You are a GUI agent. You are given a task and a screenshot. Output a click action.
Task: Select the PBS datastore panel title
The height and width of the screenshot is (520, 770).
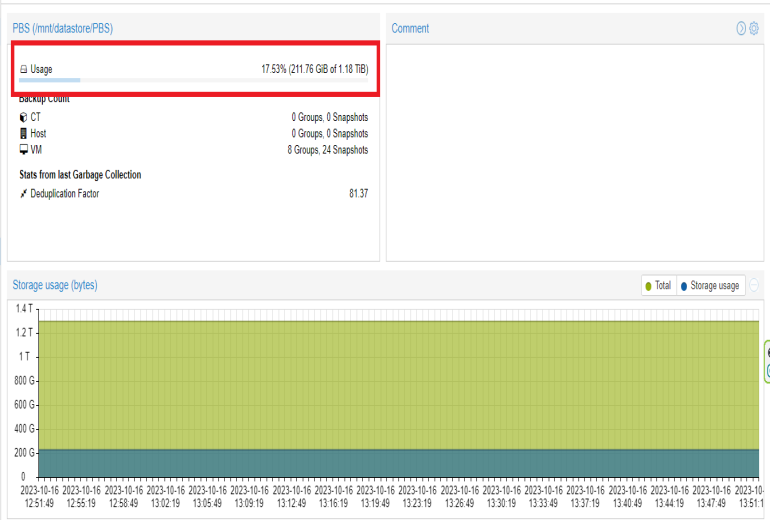[x=63, y=28]
